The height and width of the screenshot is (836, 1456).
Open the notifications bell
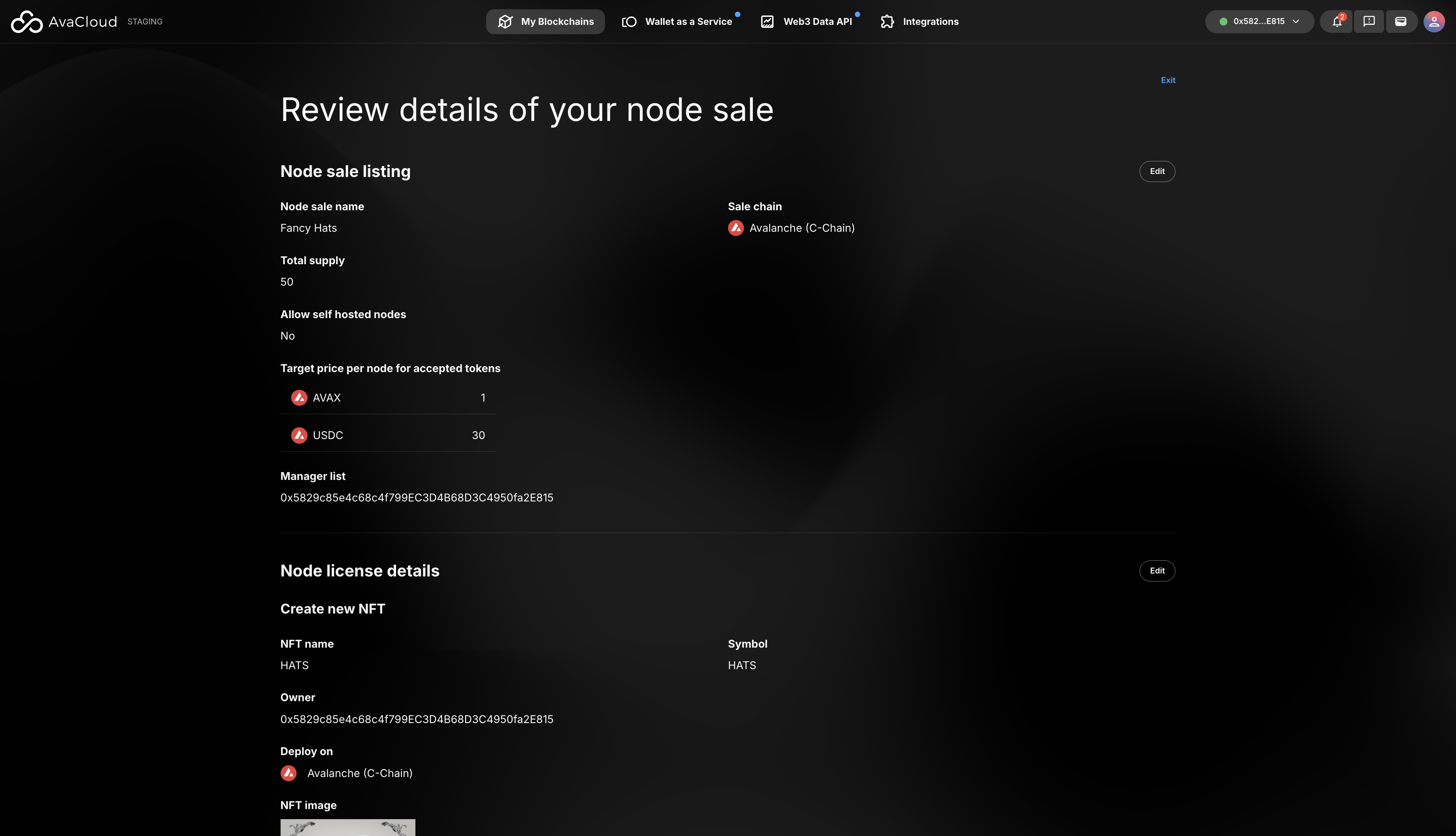tap(1337, 22)
